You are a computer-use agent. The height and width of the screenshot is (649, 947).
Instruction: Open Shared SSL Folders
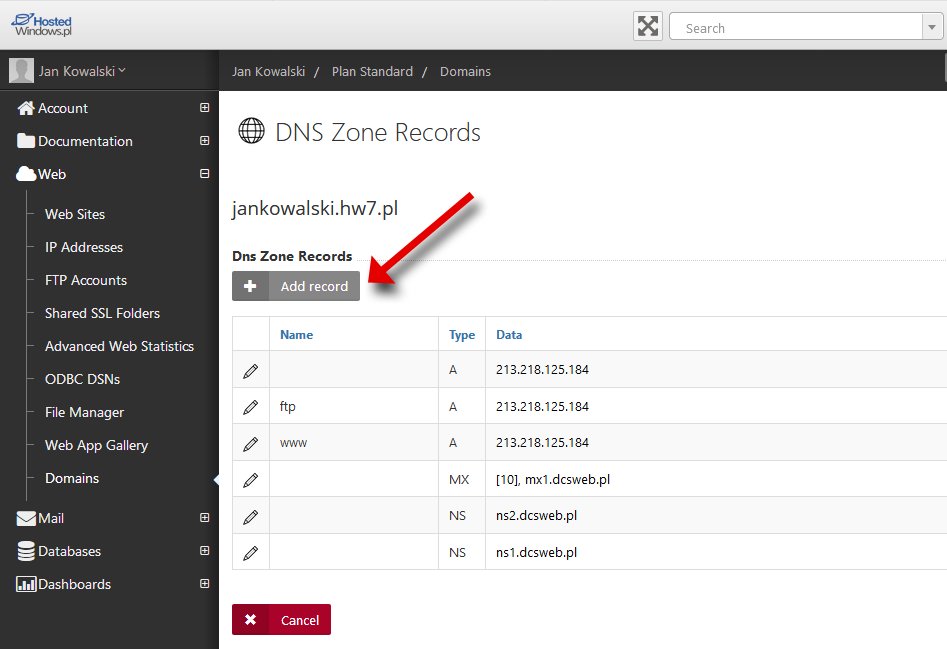(102, 313)
